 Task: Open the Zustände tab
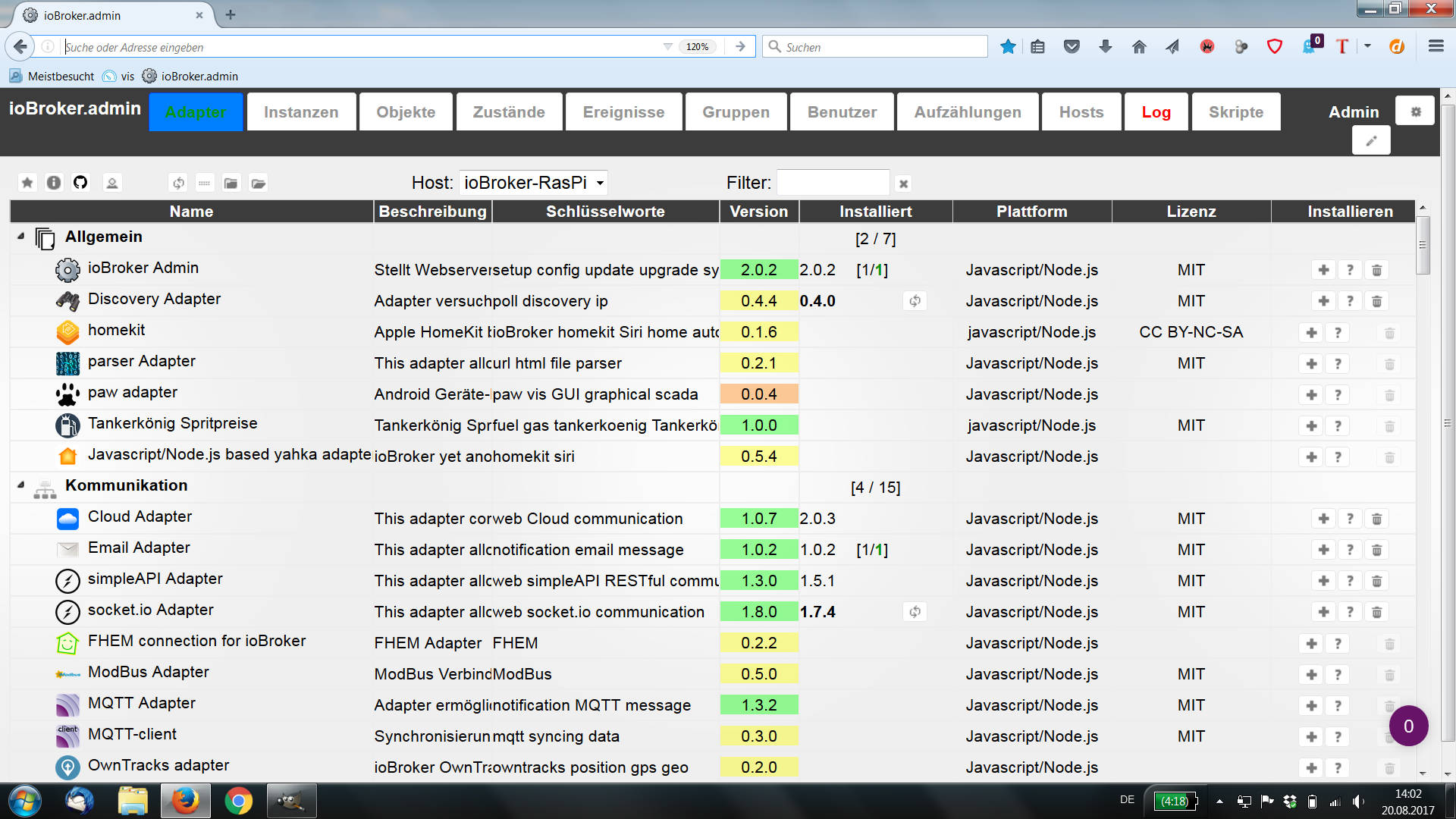pos(509,111)
